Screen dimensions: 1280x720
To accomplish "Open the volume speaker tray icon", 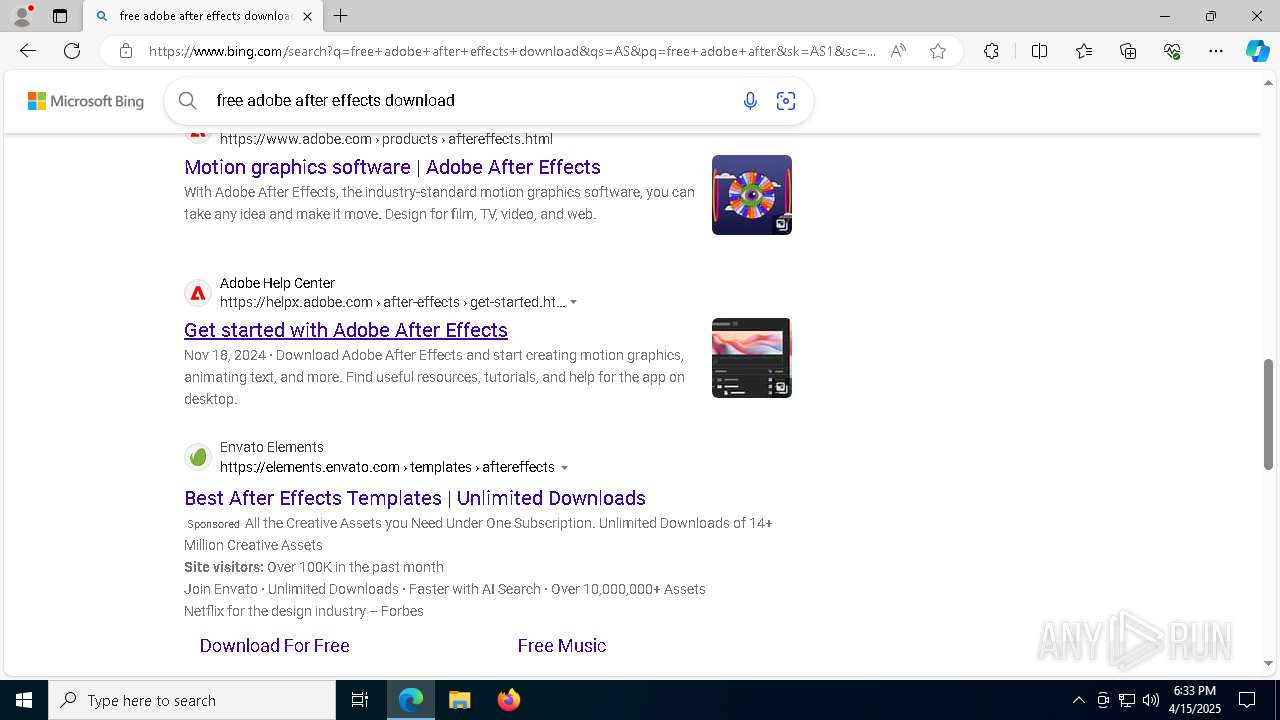I will tap(1151, 700).
